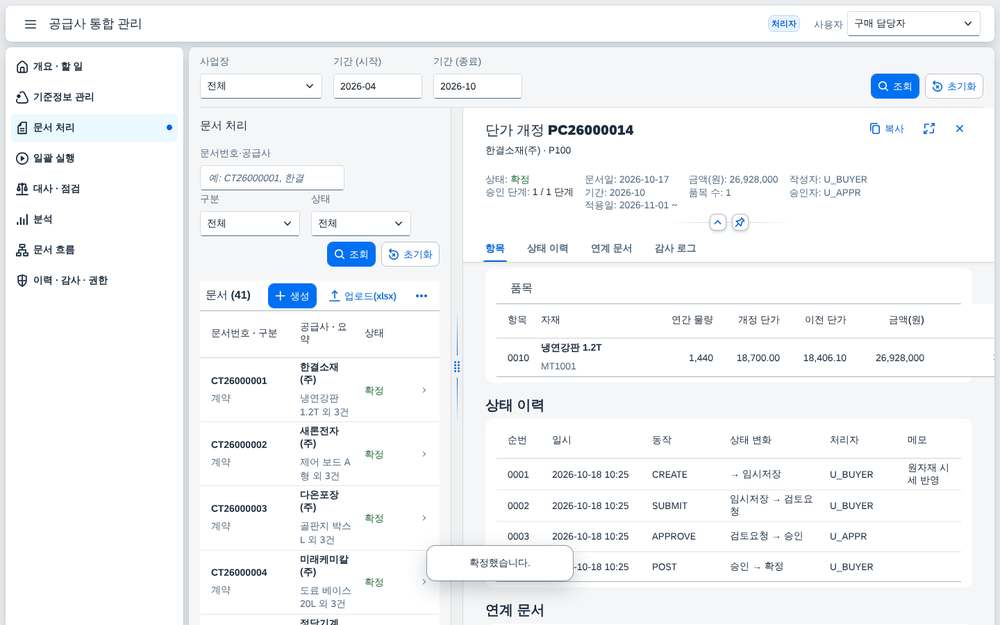1000x625 pixels.
Task: Switch to the 감사 로그 tab
Action: (675, 249)
